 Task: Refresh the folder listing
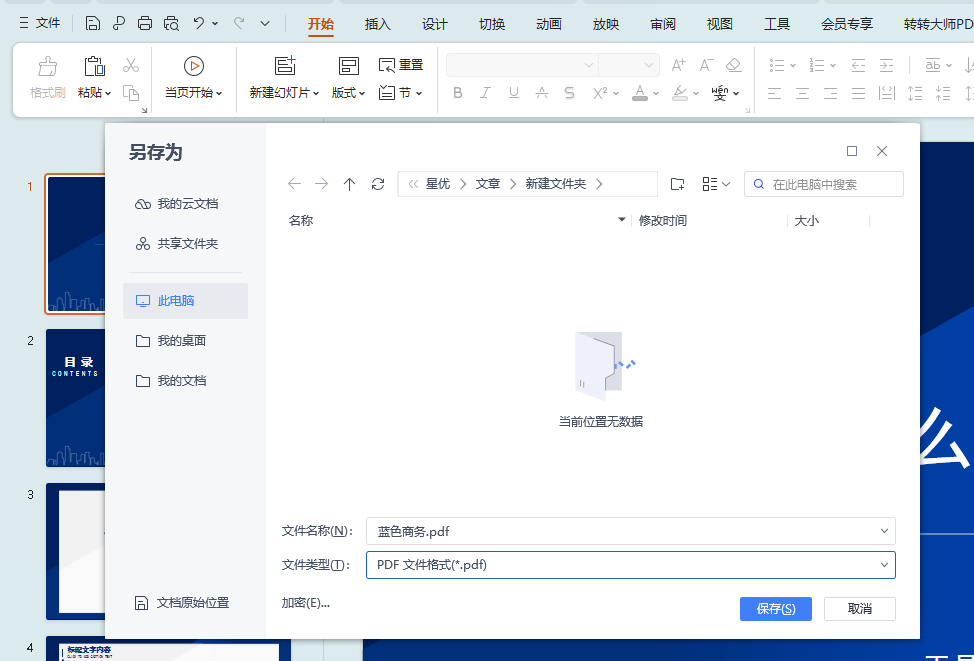pos(378,184)
